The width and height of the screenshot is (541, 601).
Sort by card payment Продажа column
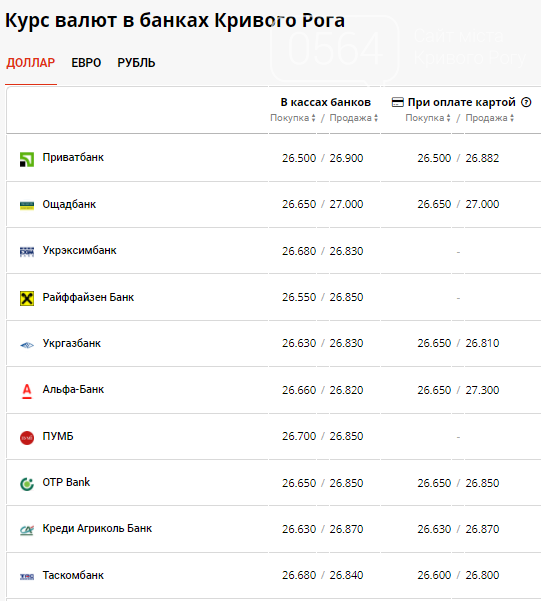(490, 118)
